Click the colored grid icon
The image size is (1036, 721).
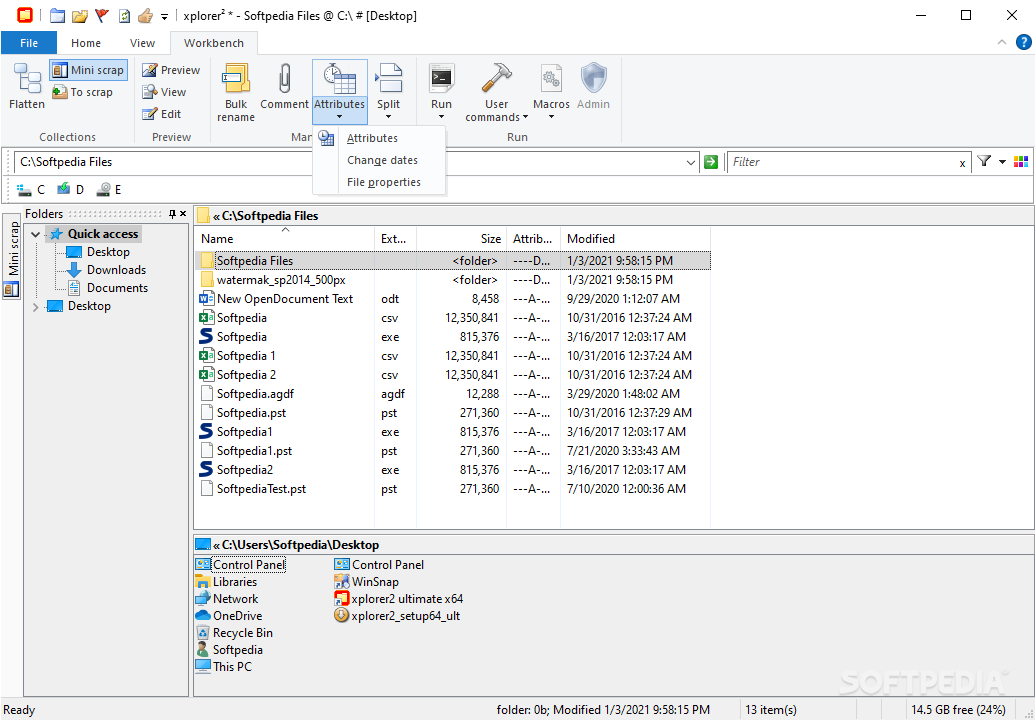1021,162
